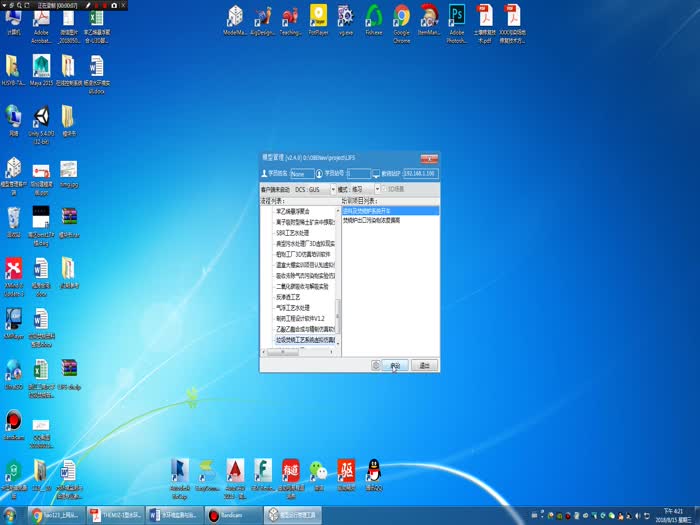Open Google Chrome desktop shortcut
The height and width of the screenshot is (525, 700).
click(x=402, y=18)
